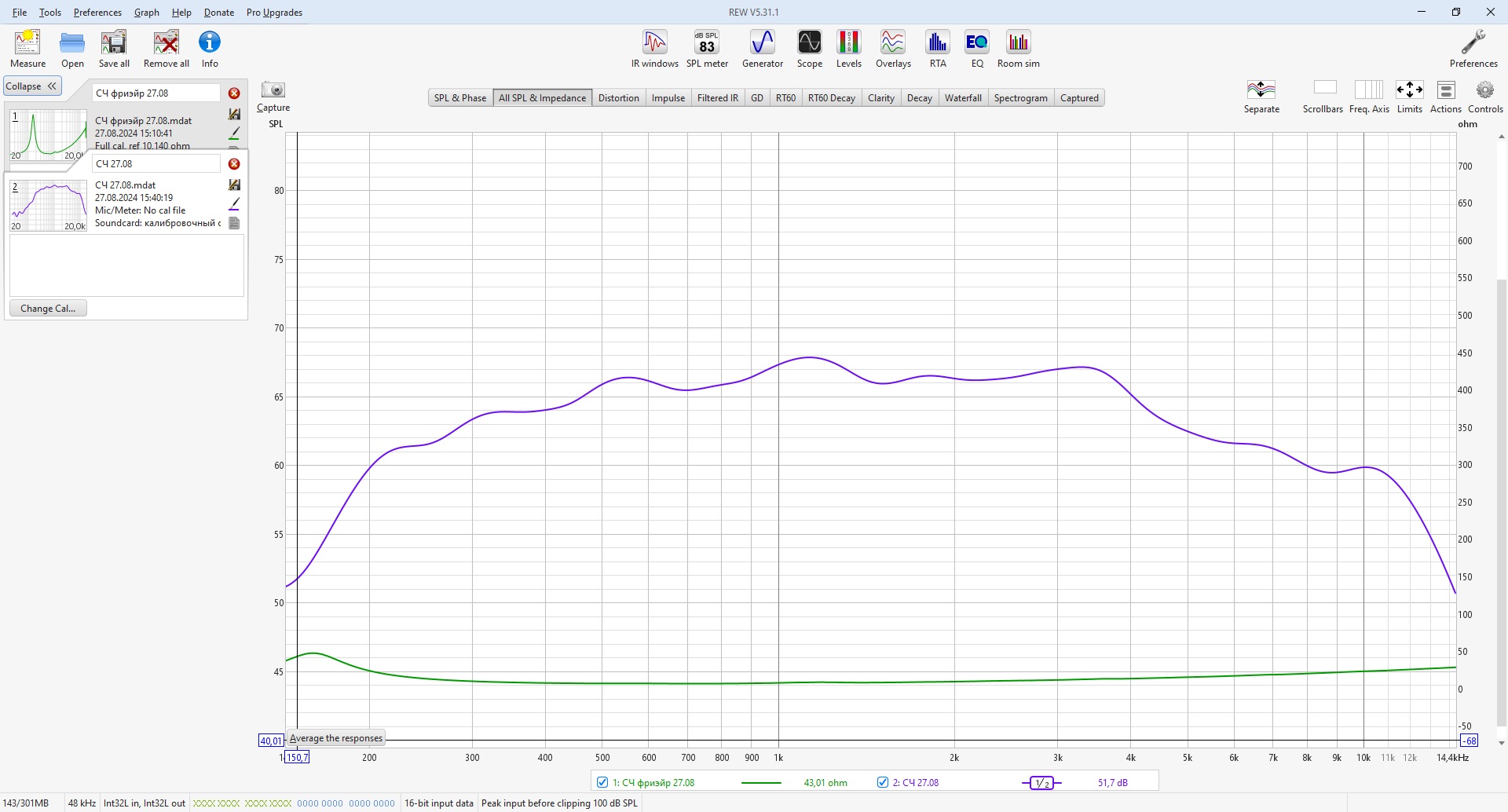Select measurement 2 thumbnail

(48, 205)
